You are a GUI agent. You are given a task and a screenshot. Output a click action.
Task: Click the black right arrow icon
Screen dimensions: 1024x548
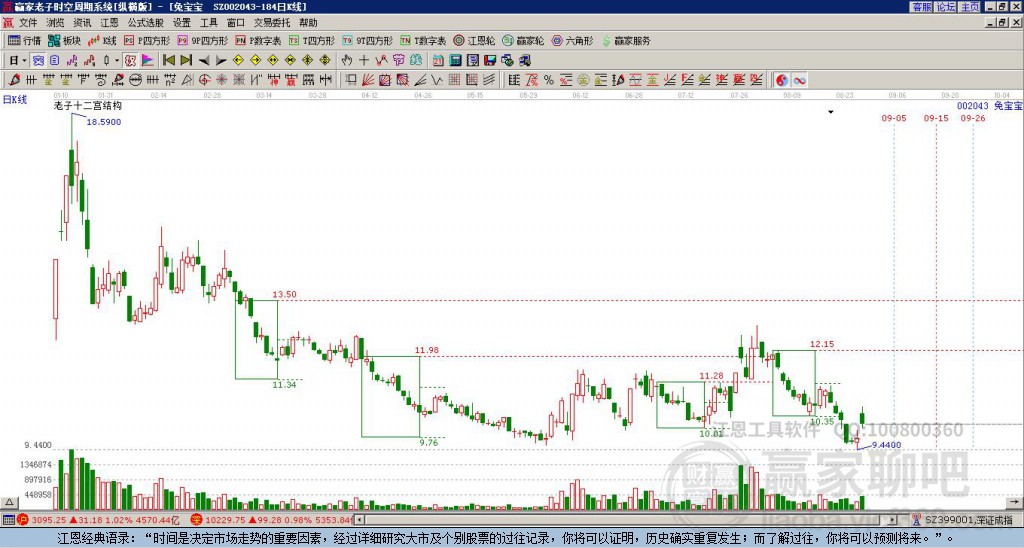(221, 60)
